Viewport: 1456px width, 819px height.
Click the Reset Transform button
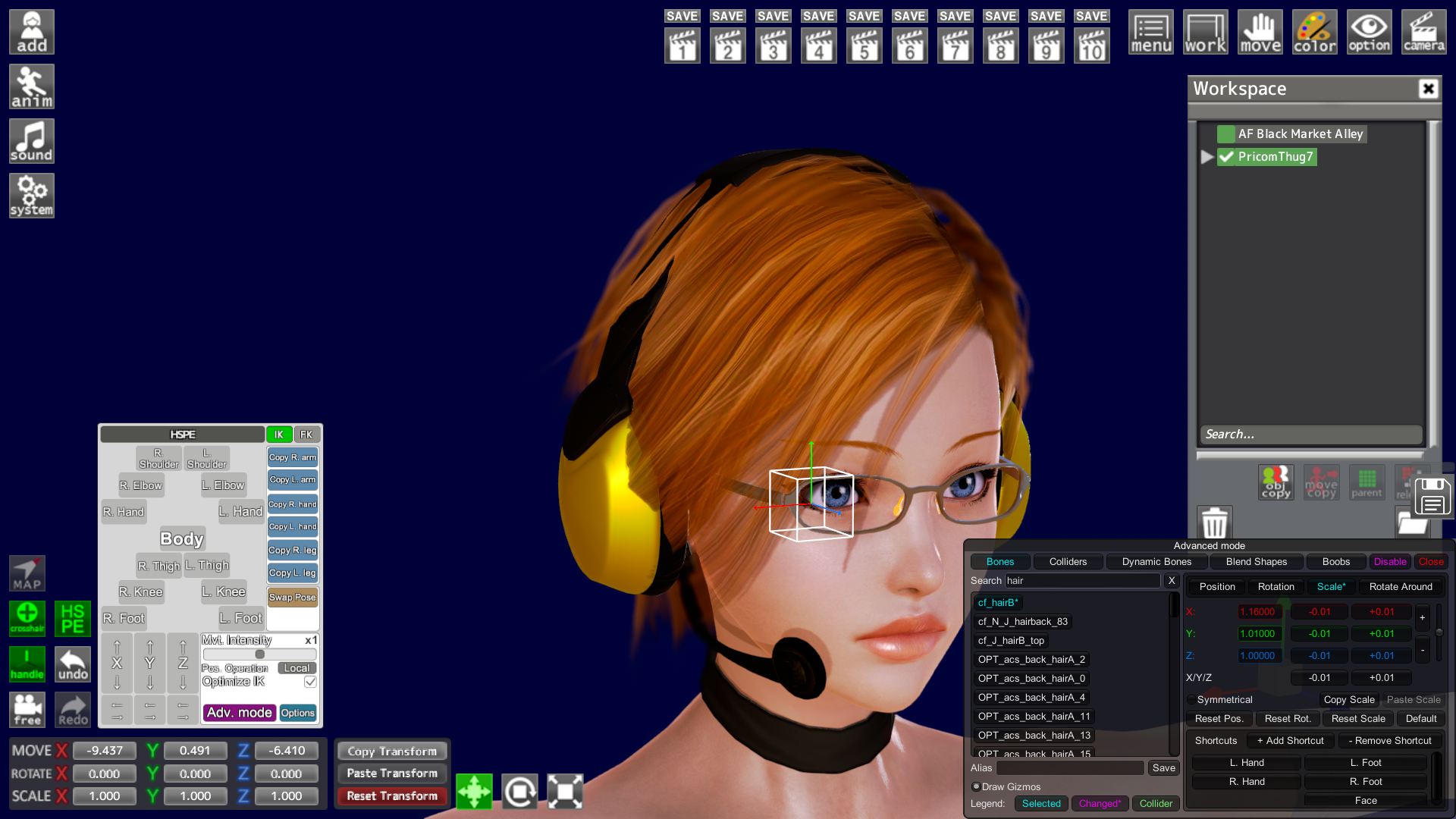coord(392,795)
